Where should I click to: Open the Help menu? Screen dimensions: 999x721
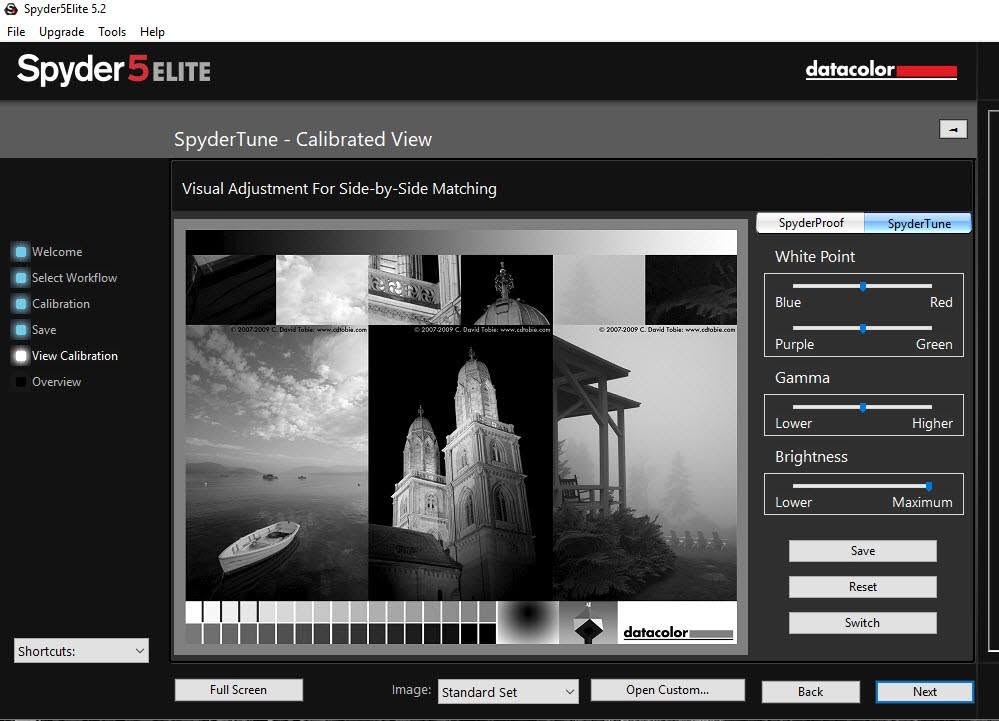tap(152, 32)
